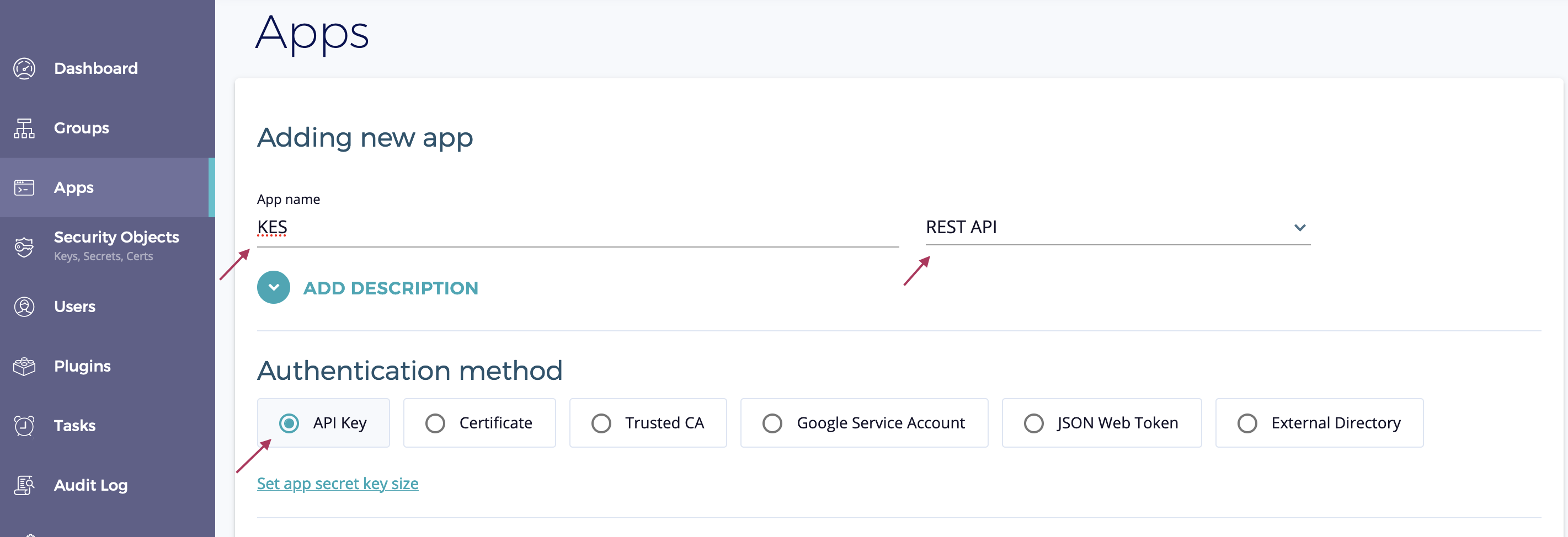Click the Audit Log document icon

pos(24,485)
